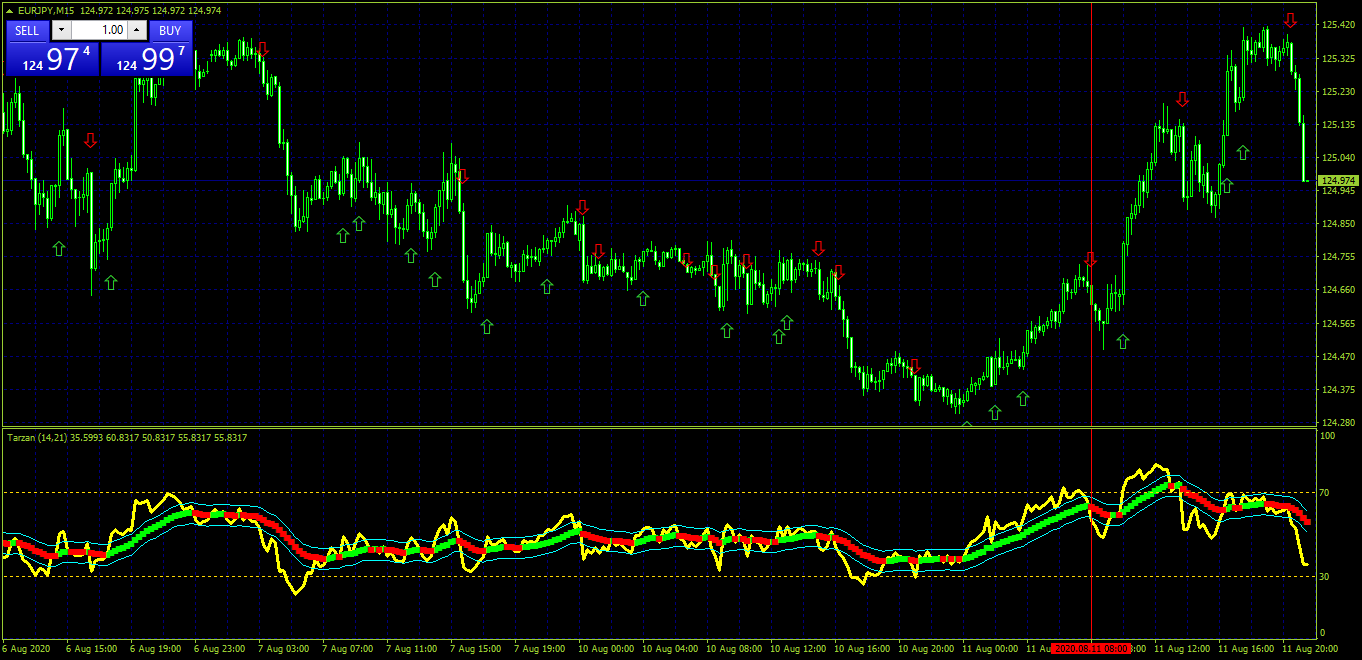Increase trade volume with the up arrow
1362x660 pixels.
coord(137,30)
